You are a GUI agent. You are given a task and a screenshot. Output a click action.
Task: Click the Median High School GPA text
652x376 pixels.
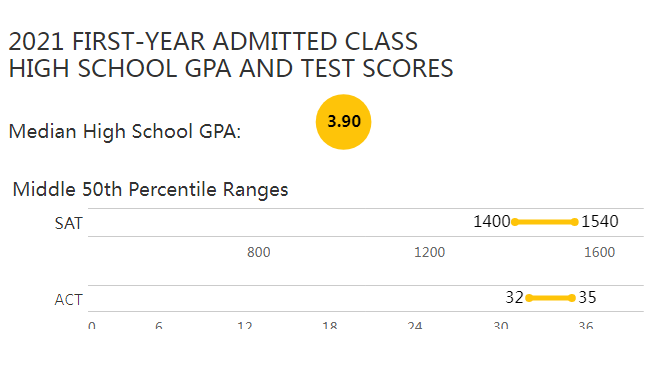pyautogui.click(x=125, y=131)
